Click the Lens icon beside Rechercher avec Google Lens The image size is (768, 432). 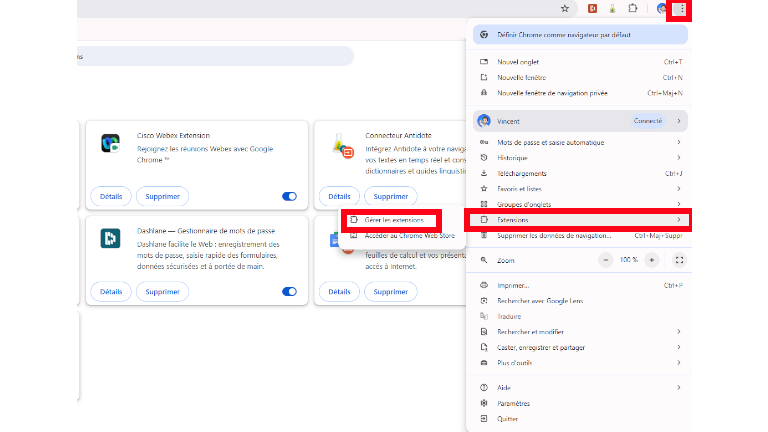tap(484, 301)
